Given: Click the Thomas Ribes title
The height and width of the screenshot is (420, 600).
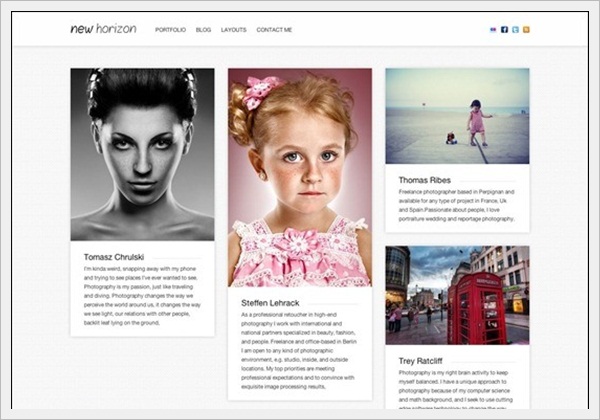Looking at the screenshot, I should (x=424, y=180).
